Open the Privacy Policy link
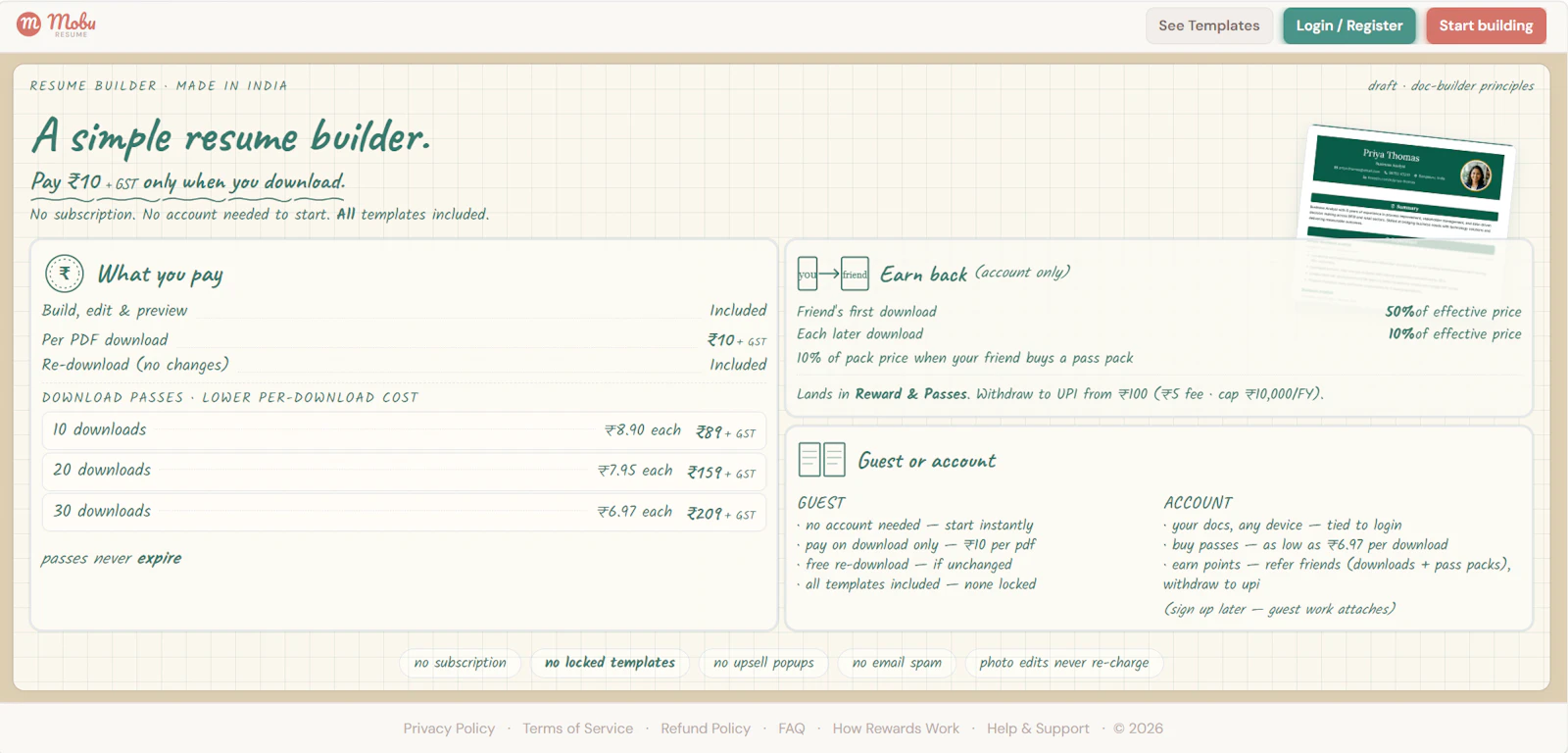 (x=449, y=728)
